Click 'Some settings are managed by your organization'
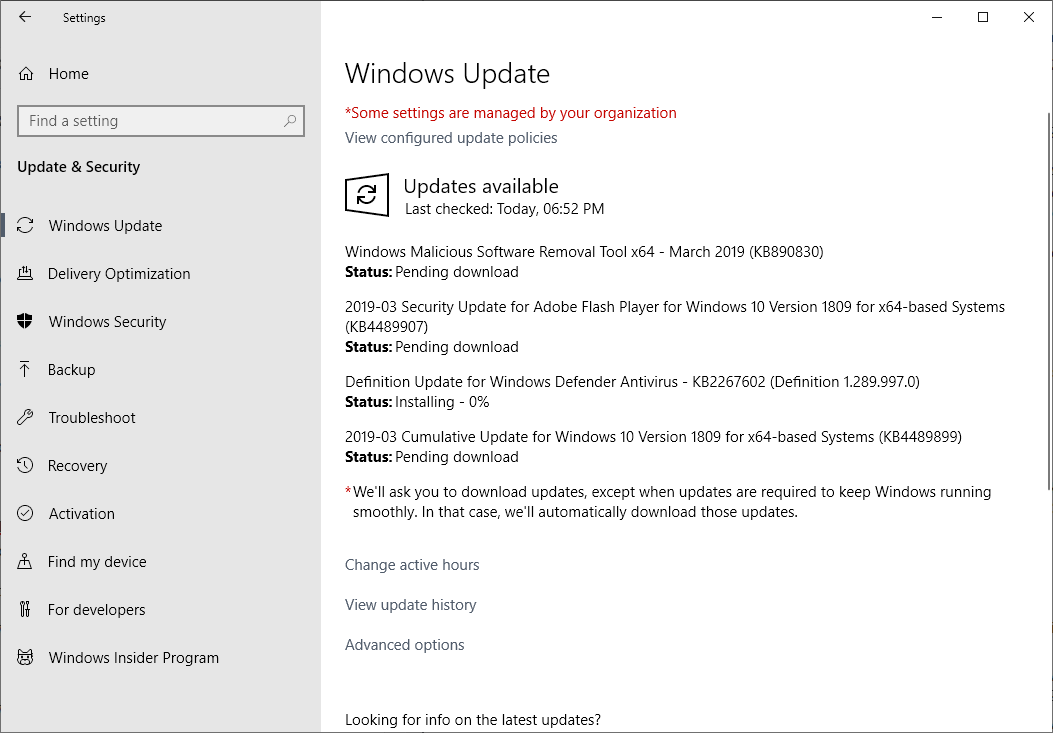Viewport: 1053px width, 733px height. click(x=510, y=113)
